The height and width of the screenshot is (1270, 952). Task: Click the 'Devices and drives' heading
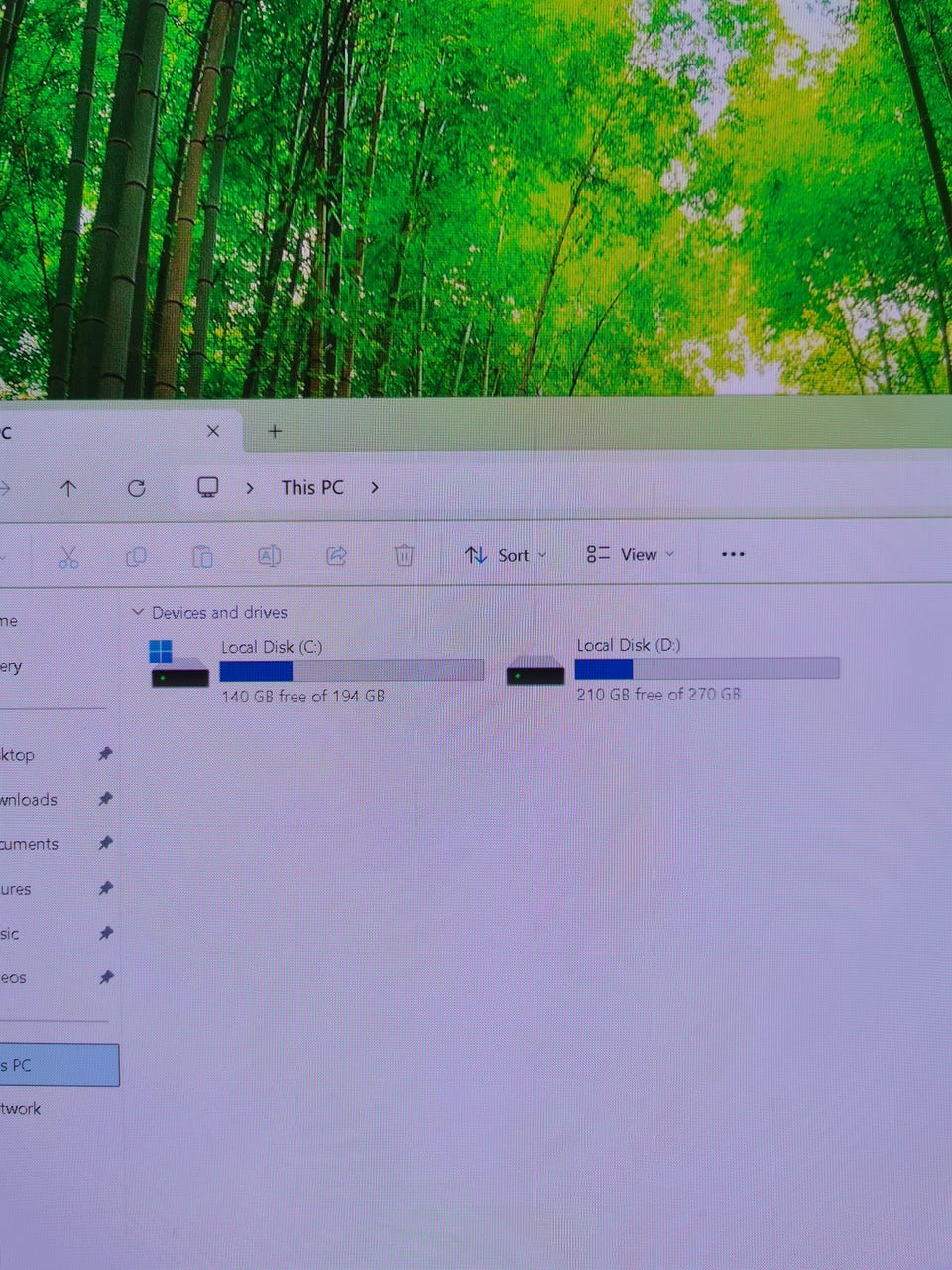[219, 613]
